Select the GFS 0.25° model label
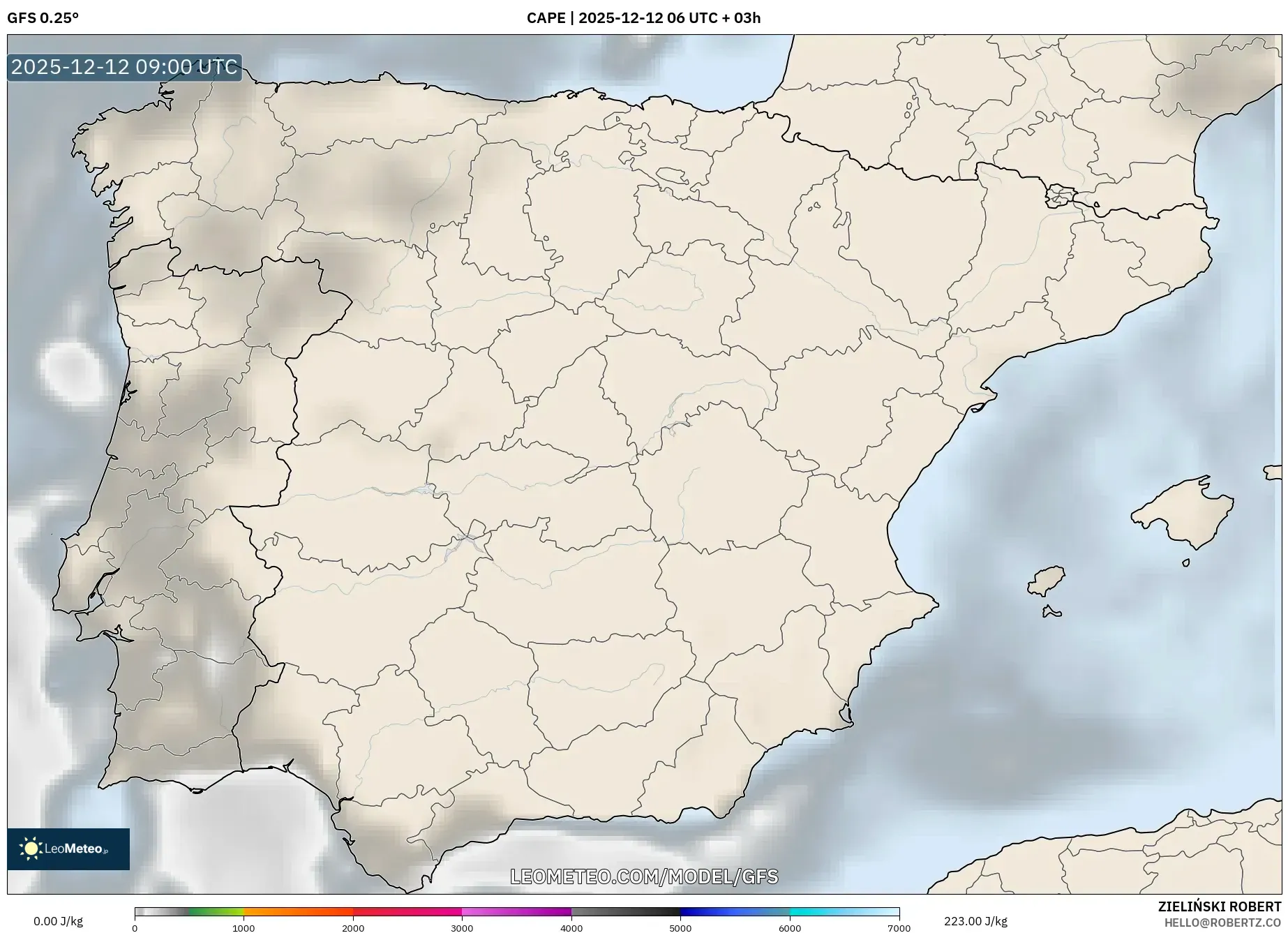 [43, 18]
